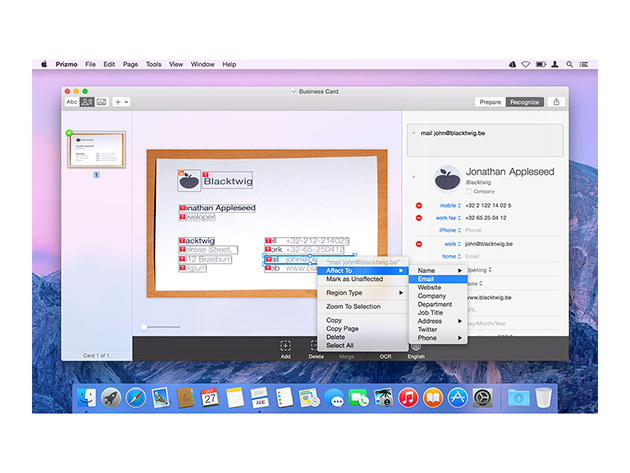Click the Share icon in the toolbar
The image size is (630, 473).
tap(556, 102)
